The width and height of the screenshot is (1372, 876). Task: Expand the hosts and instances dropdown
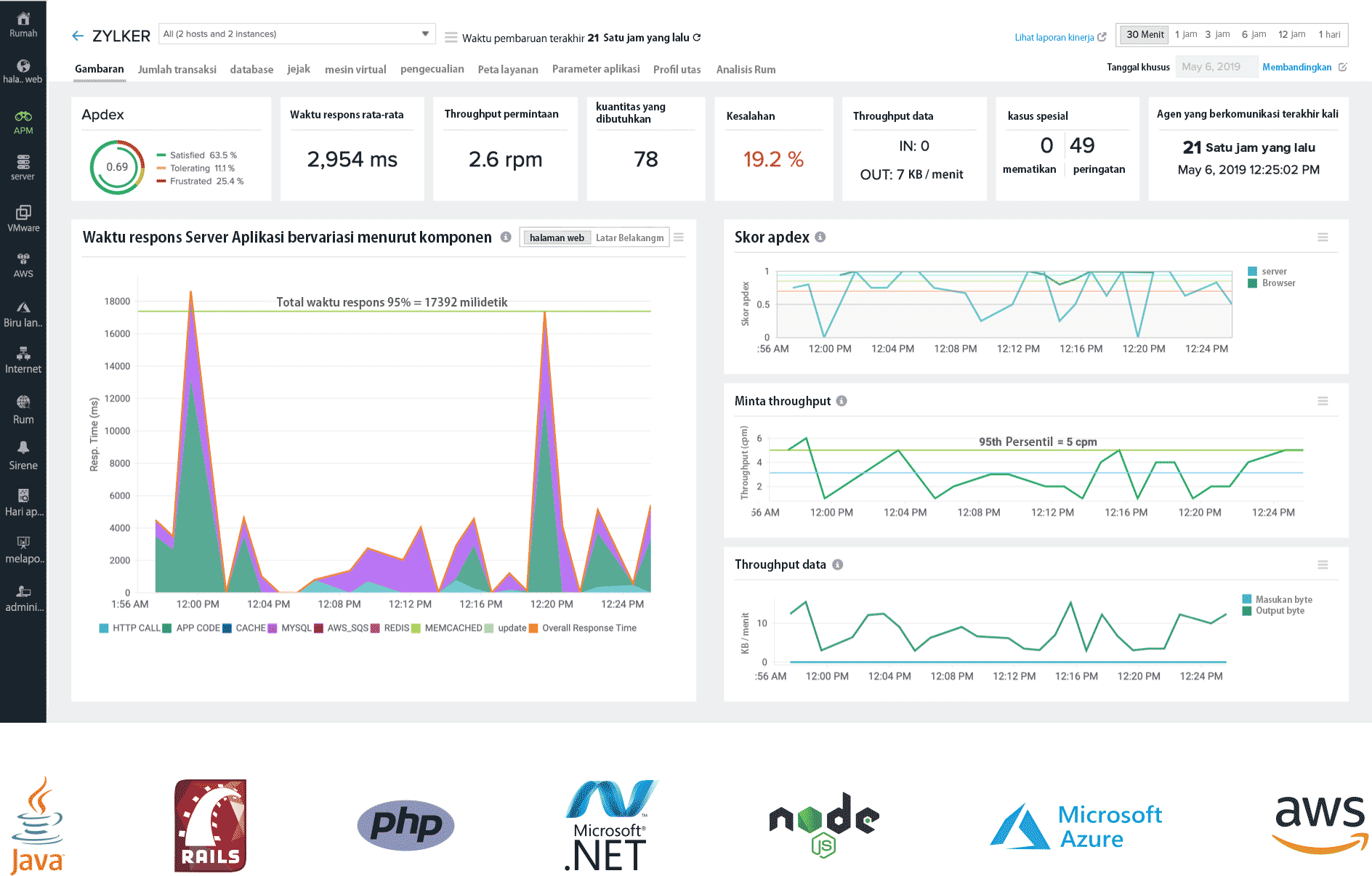pyautogui.click(x=424, y=33)
